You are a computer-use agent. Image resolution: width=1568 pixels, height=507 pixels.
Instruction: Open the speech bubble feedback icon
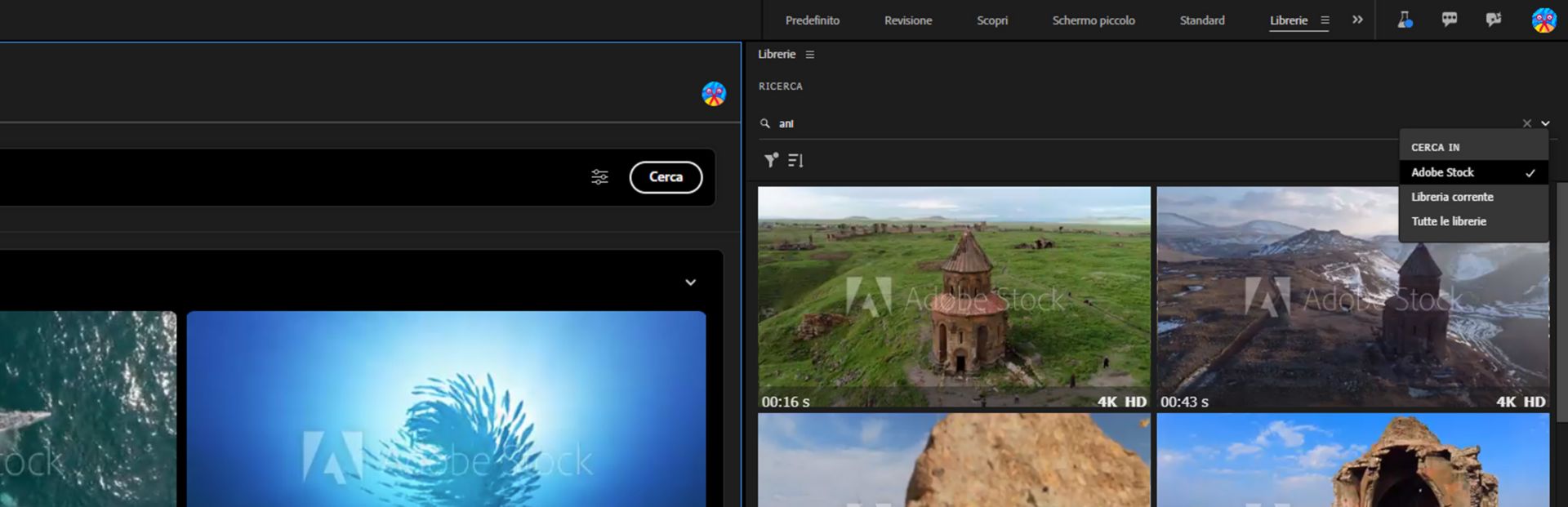pos(1450,20)
